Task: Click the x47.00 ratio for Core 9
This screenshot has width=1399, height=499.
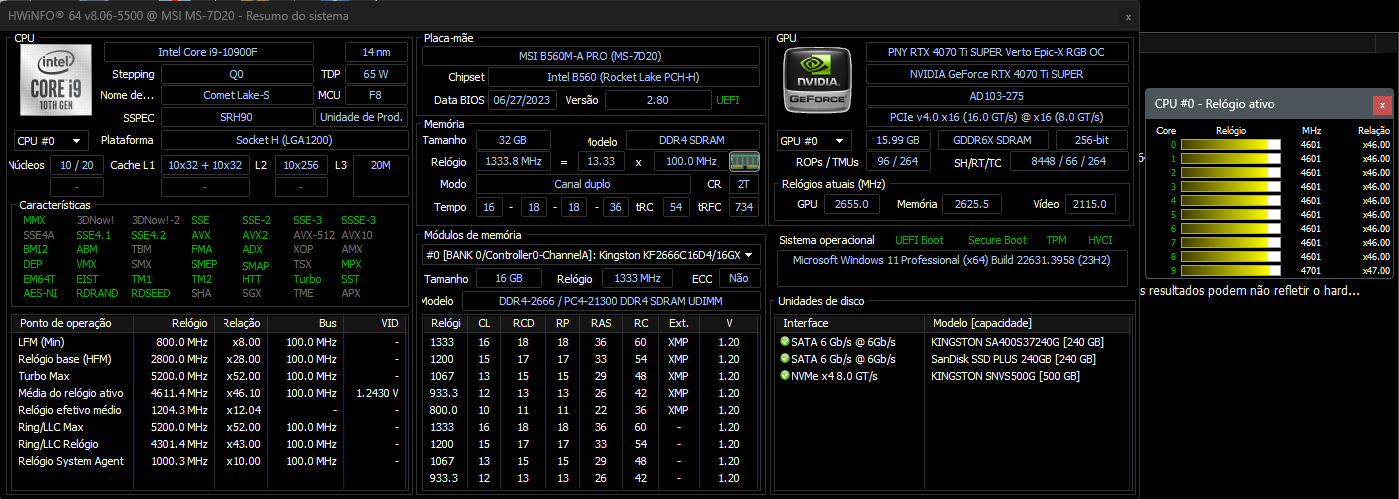Action: [x=1376, y=270]
